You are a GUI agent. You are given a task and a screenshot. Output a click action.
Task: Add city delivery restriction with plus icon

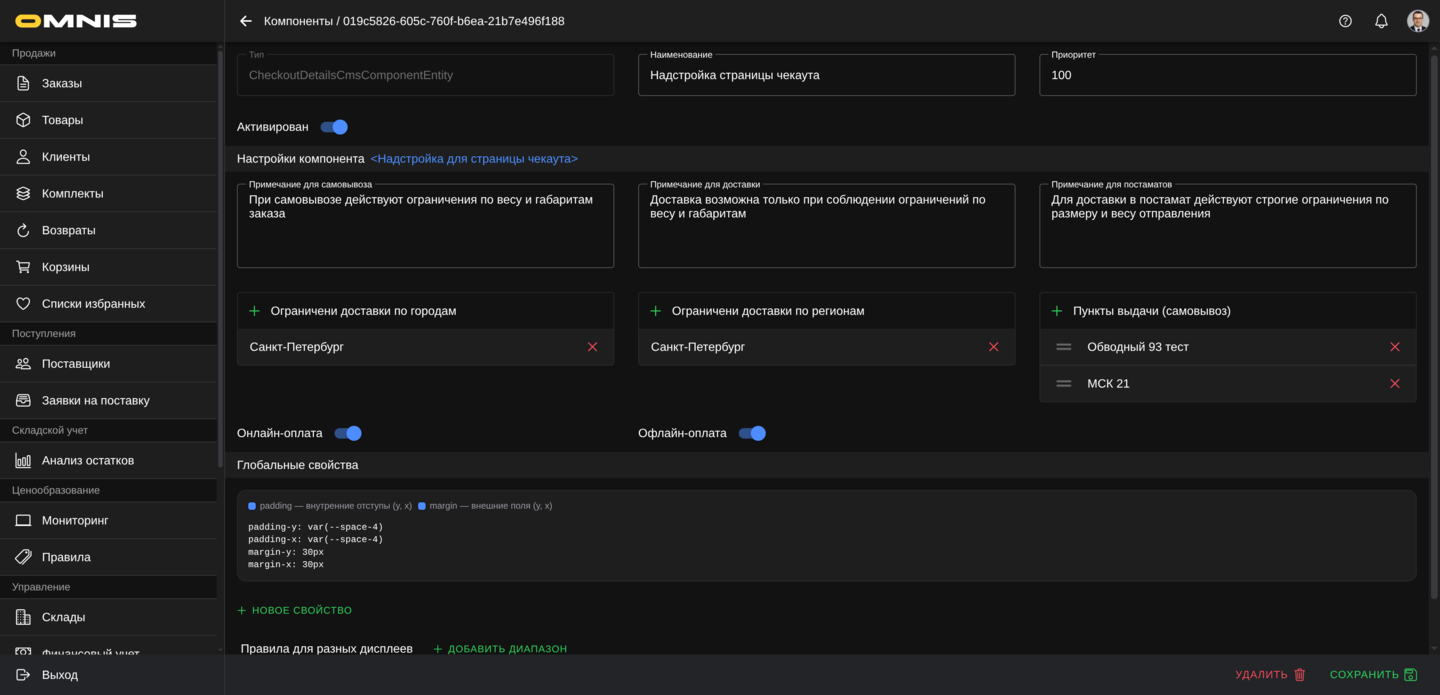coord(254,311)
